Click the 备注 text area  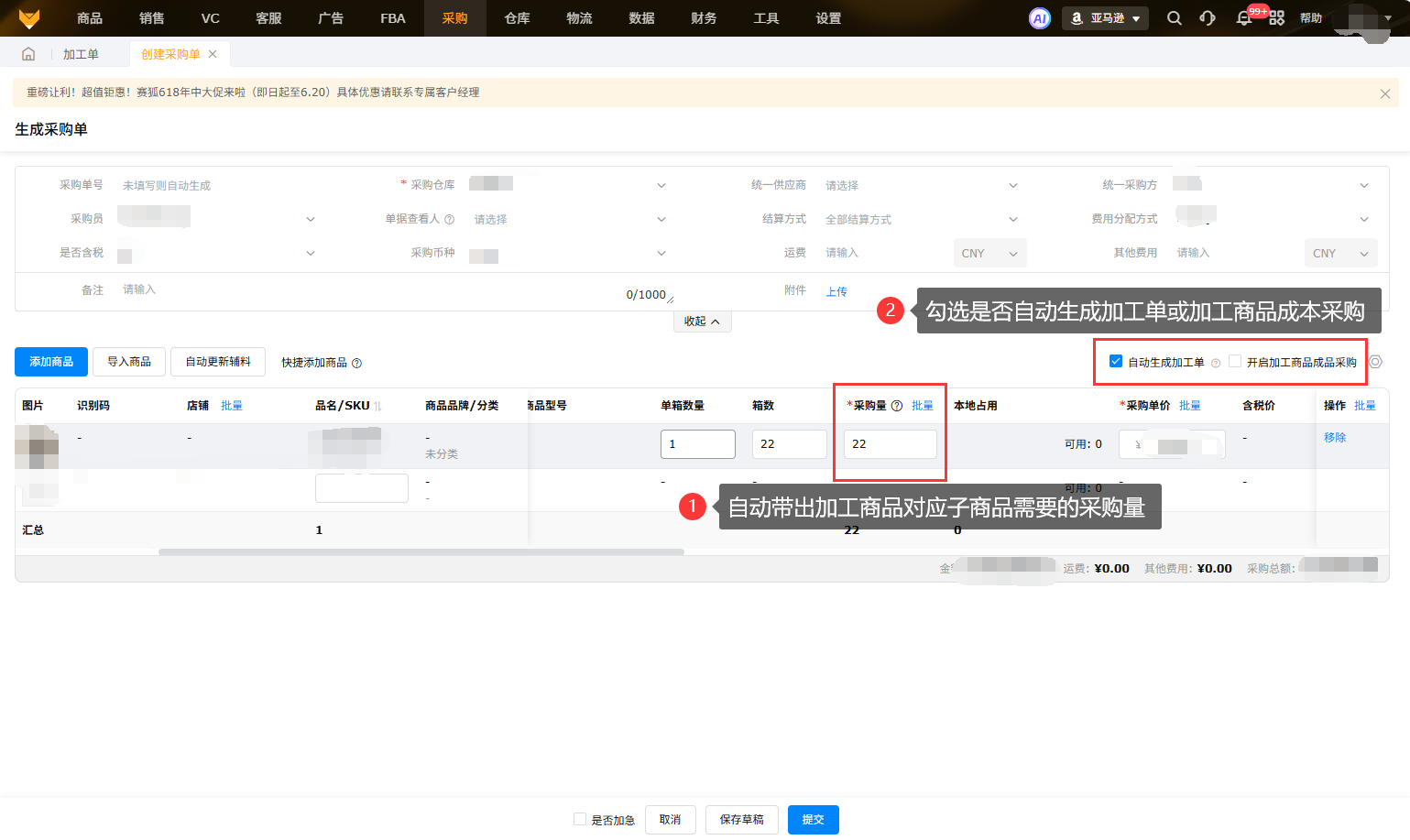[395, 292]
